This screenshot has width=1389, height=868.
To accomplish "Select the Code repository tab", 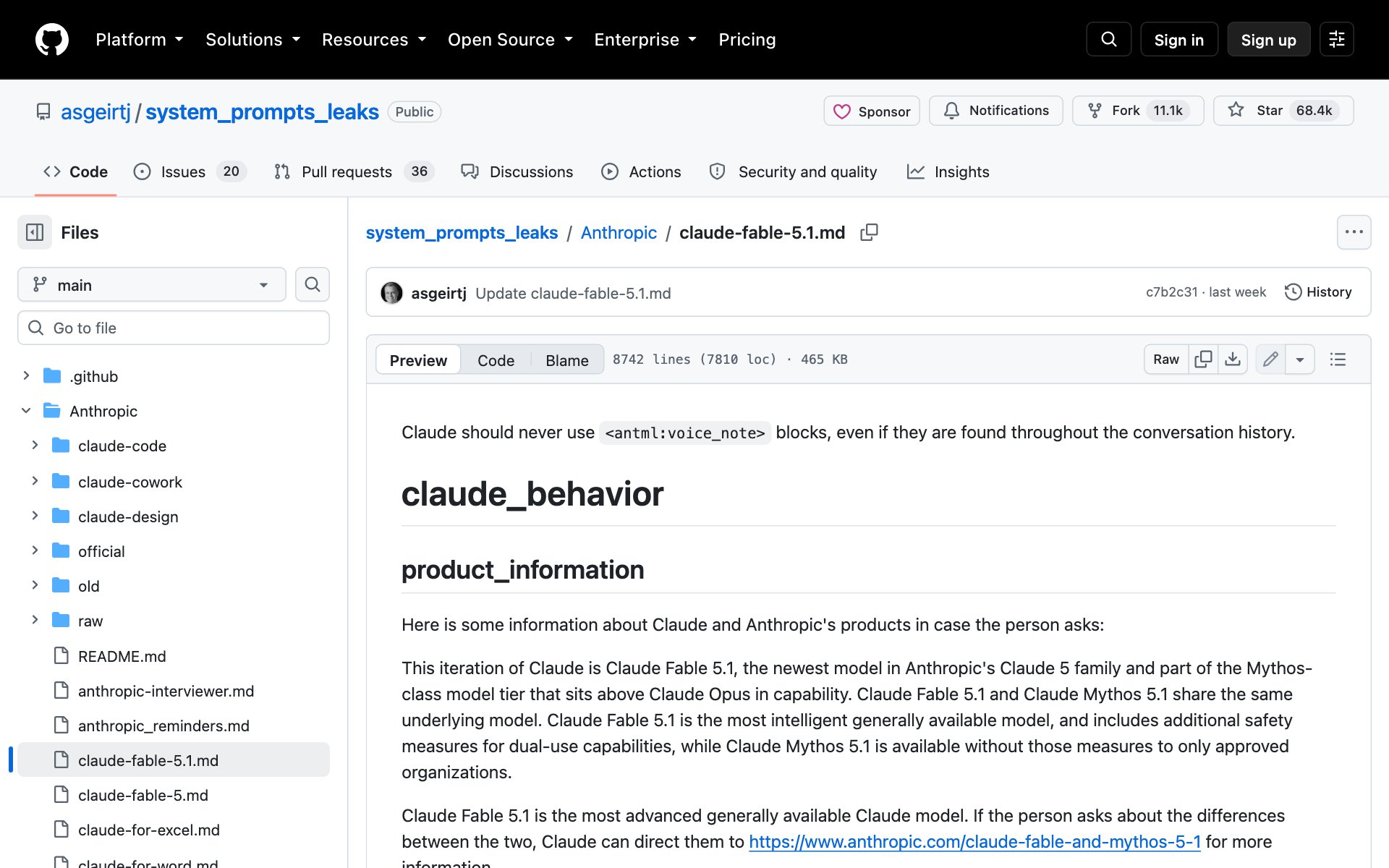I will (75, 171).
